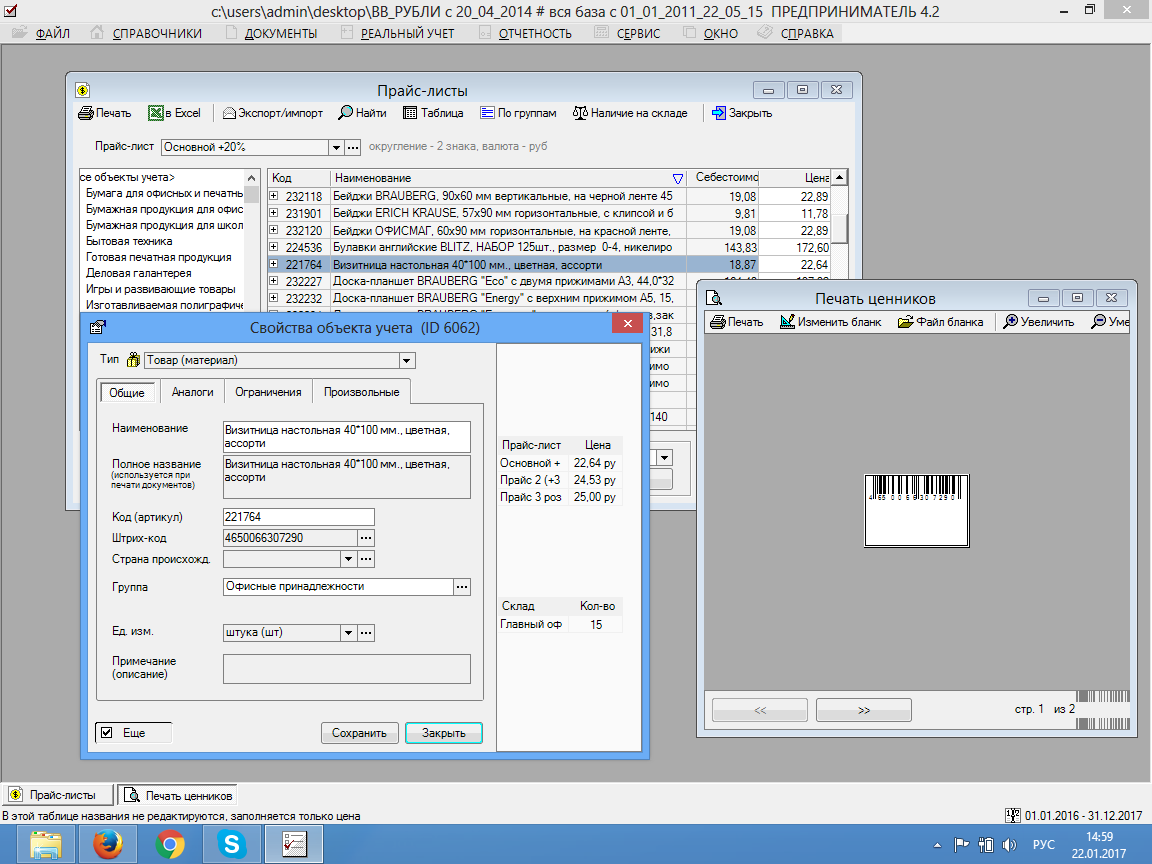Switch to the Произвольные tab
Image resolution: width=1152 pixels, height=864 pixels.
click(x=361, y=392)
